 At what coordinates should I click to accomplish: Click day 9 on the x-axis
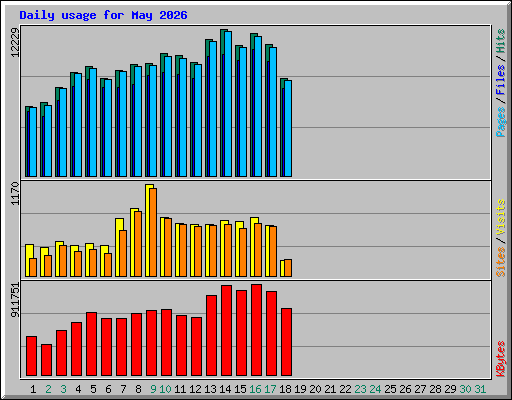pos(153,389)
